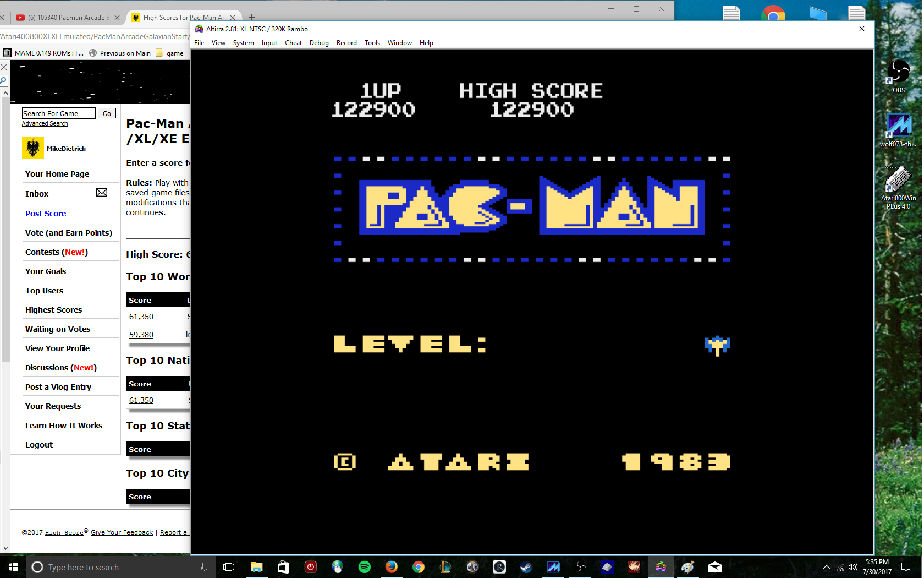Screen dimensions: 922x578
Task: Click the browser page vertical scrollbar
Action: [5, 229]
